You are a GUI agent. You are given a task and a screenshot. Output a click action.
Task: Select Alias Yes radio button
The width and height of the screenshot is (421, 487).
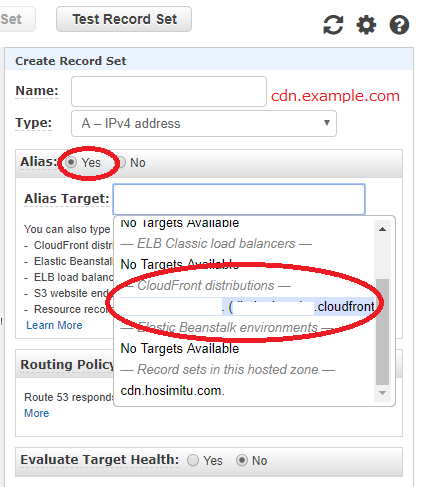point(71,162)
